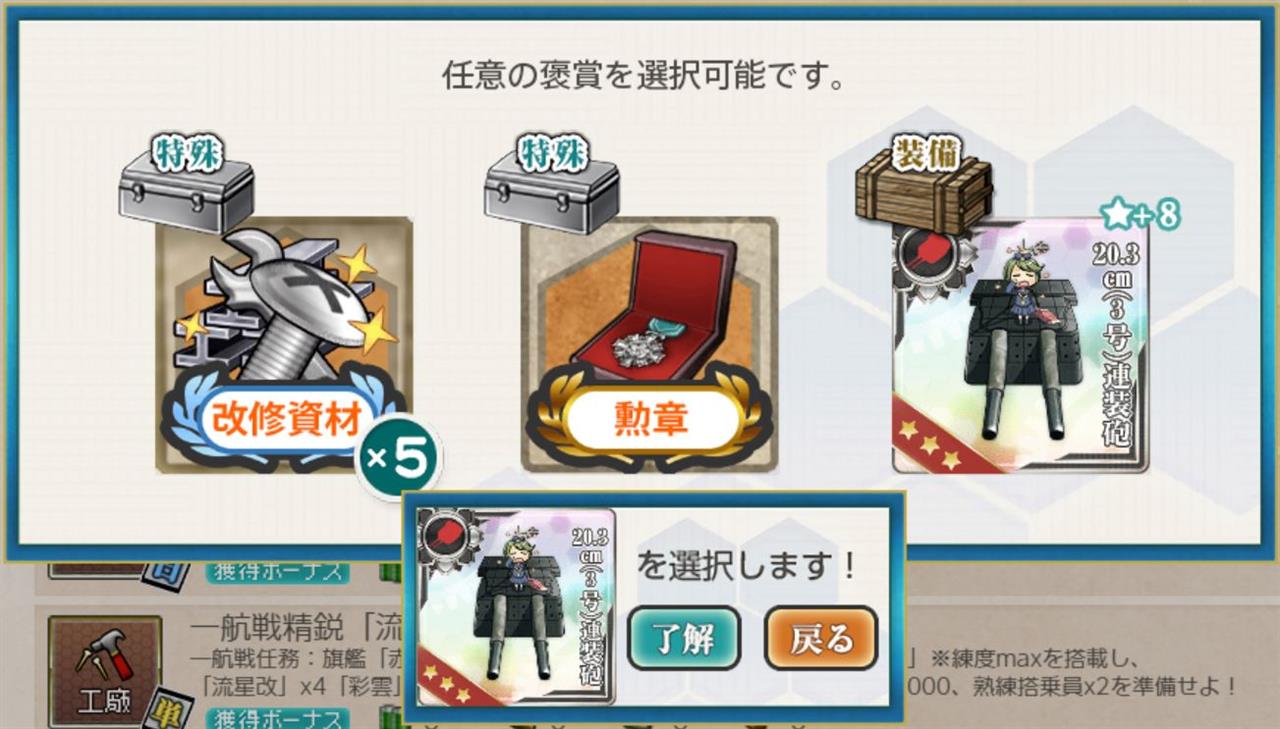Image resolution: width=1280 pixels, height=729 pixels.
Task: Click the silver 特殊 toolbox icon above 勲章
Action: click(x=552, y=187)
